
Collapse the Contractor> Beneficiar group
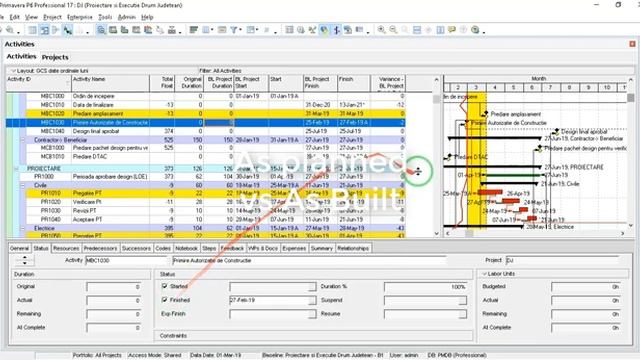point(23,140)
